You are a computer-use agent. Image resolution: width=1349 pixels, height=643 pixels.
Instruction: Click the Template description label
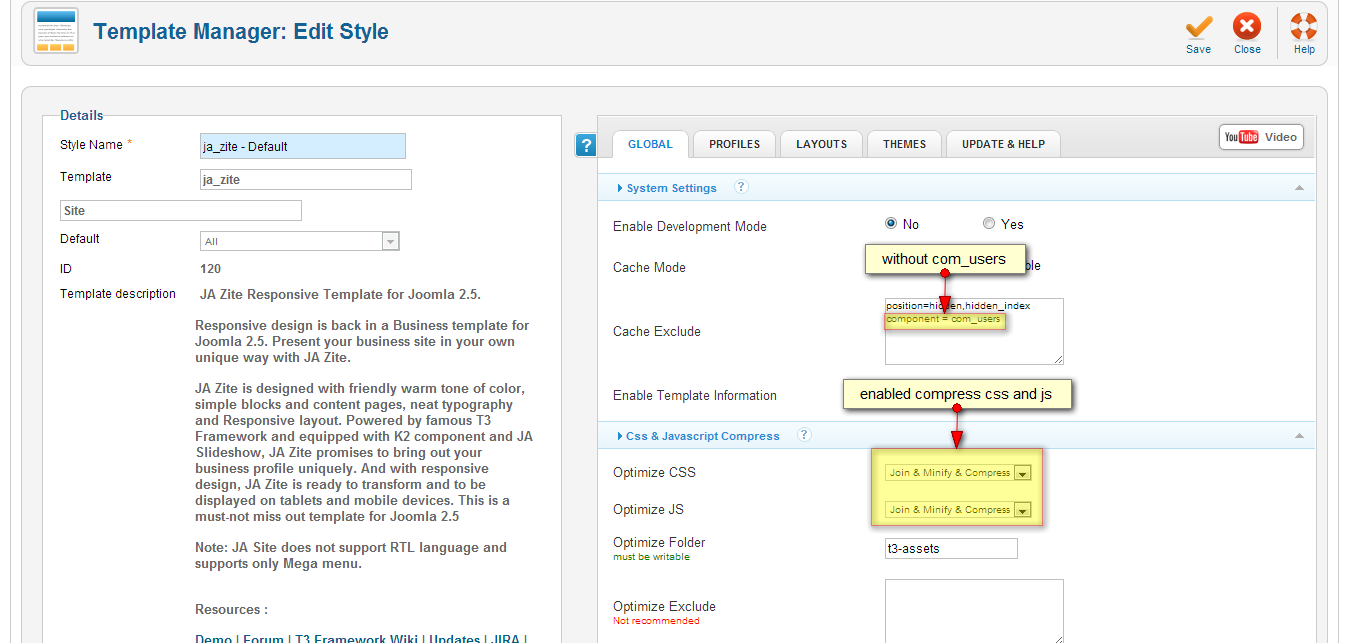coord(118,294)
